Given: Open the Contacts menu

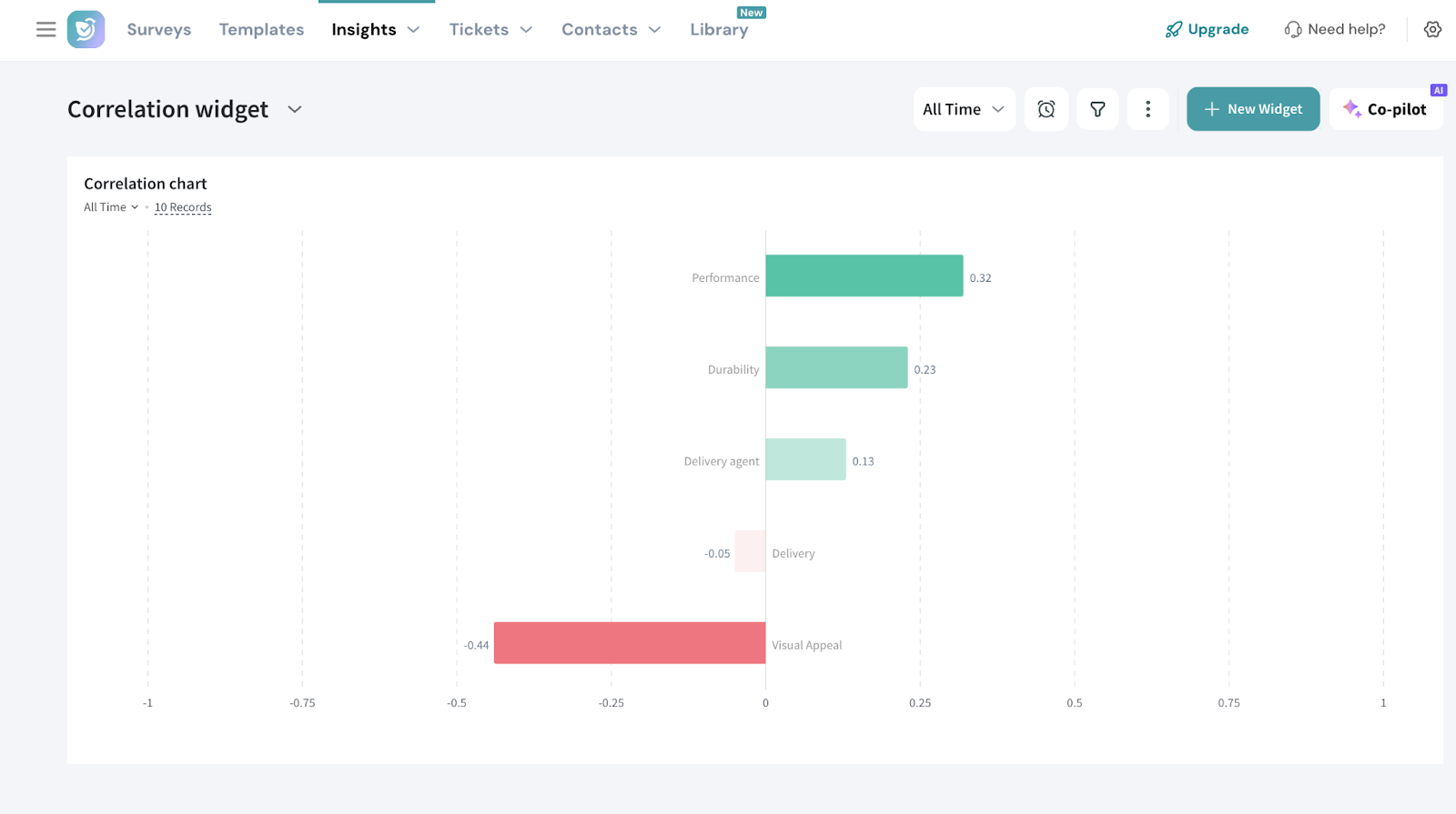Looking at the screenshot, I should click(611, 30).
